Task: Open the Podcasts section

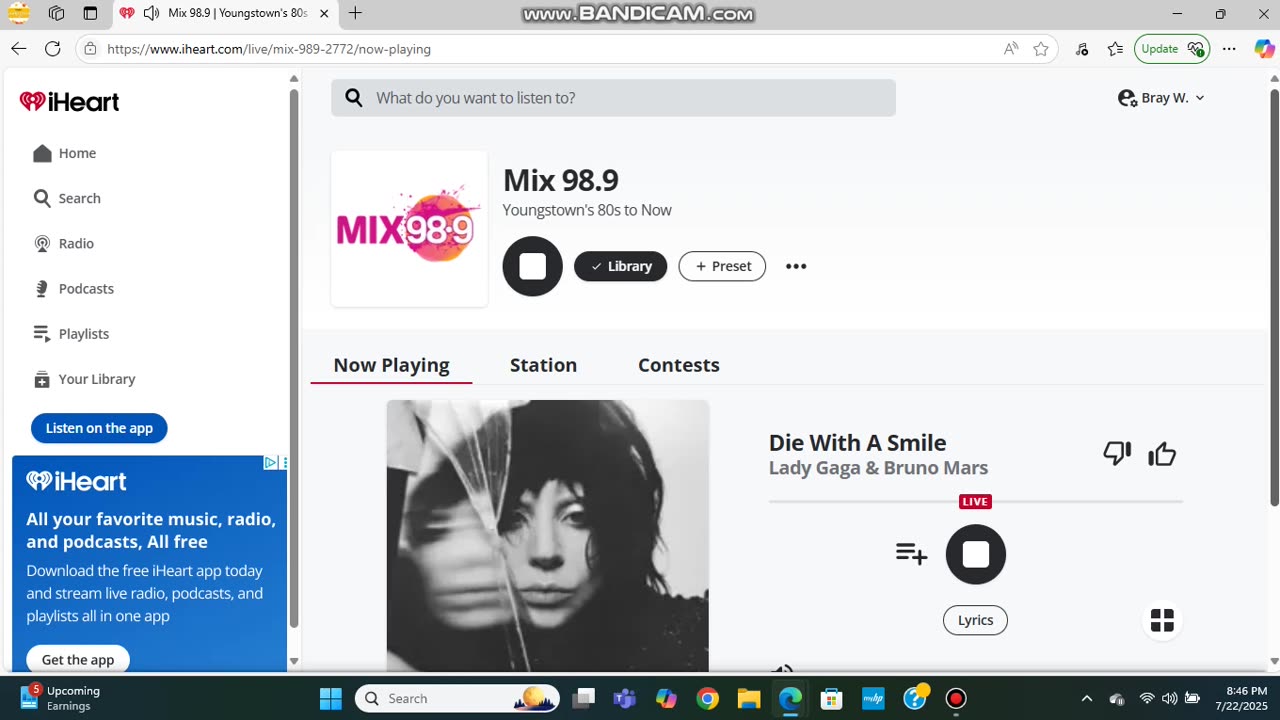Action: point(74,288)
